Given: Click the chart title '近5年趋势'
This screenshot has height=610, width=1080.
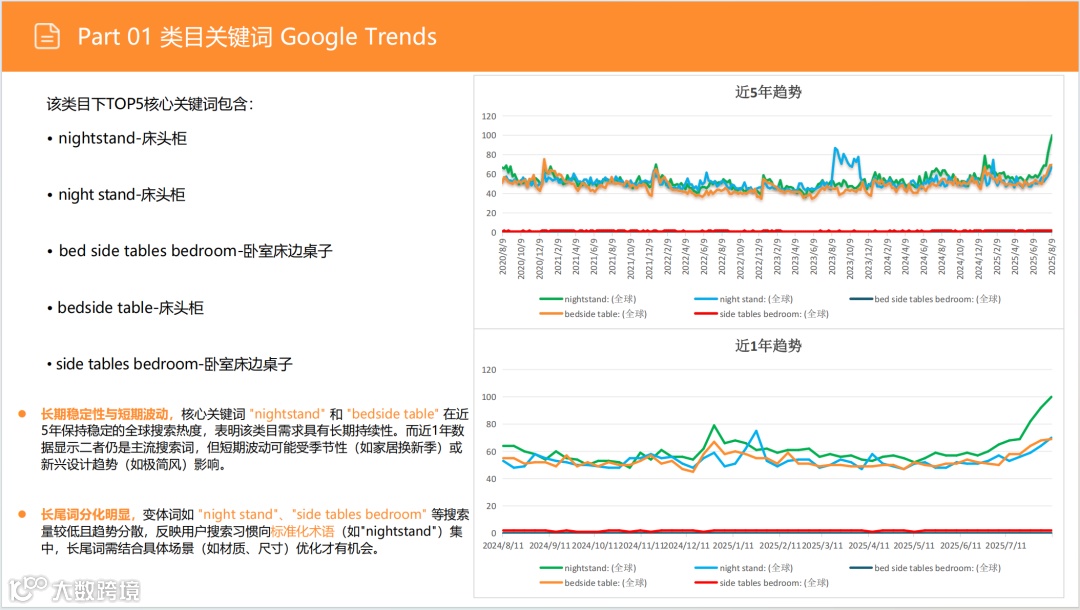Looking at the screenshot, I should (768, 92).
